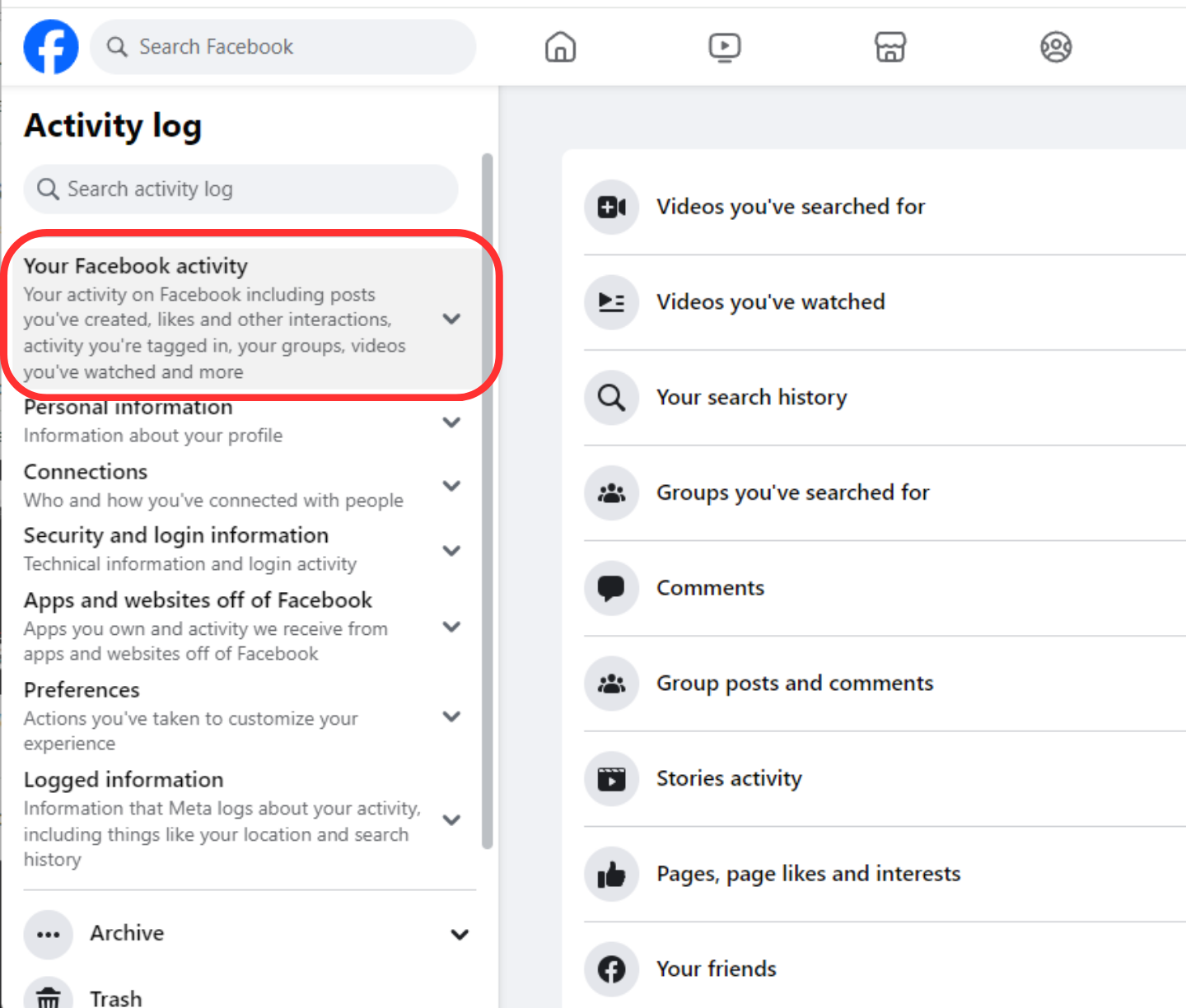
Task: Open the Groups icon in top bar
Action: coord(1056,47)
